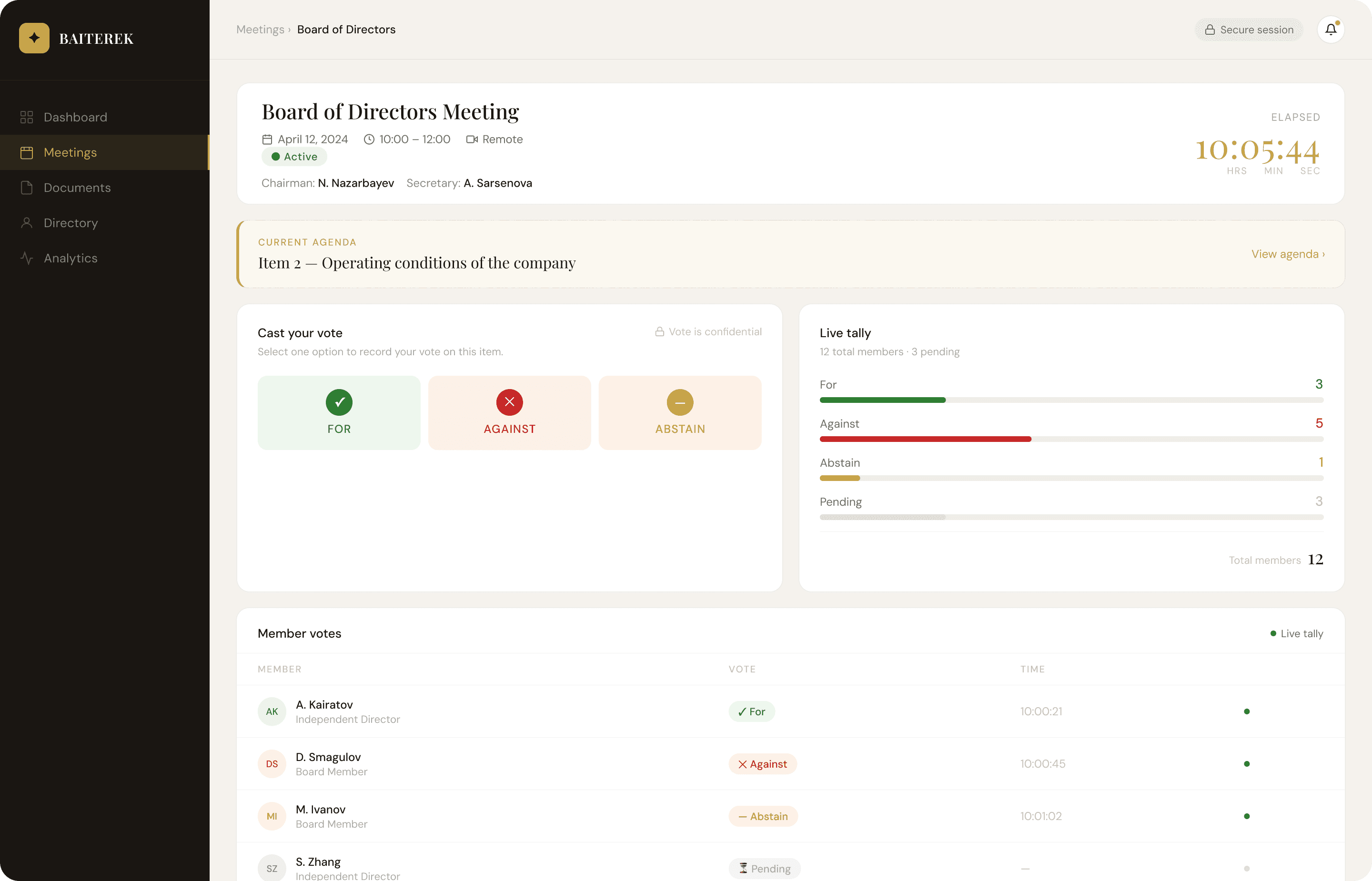Screen dimensions: 1372x881
Task: Click the Baiterek star logo icon
Action: (x=34, y=38)
